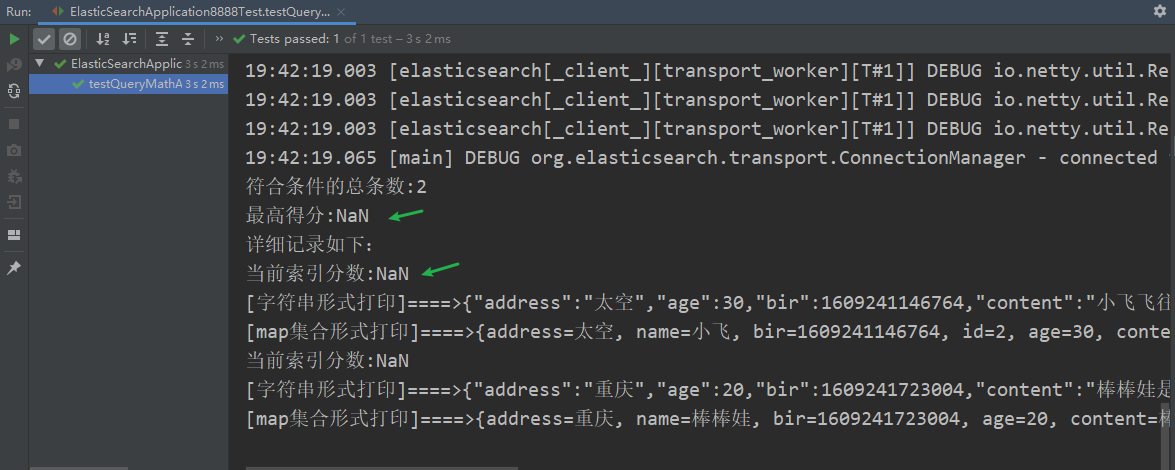
Task: Click the '符合条件的总条数:2' output line
Action: tap(336, 187)
